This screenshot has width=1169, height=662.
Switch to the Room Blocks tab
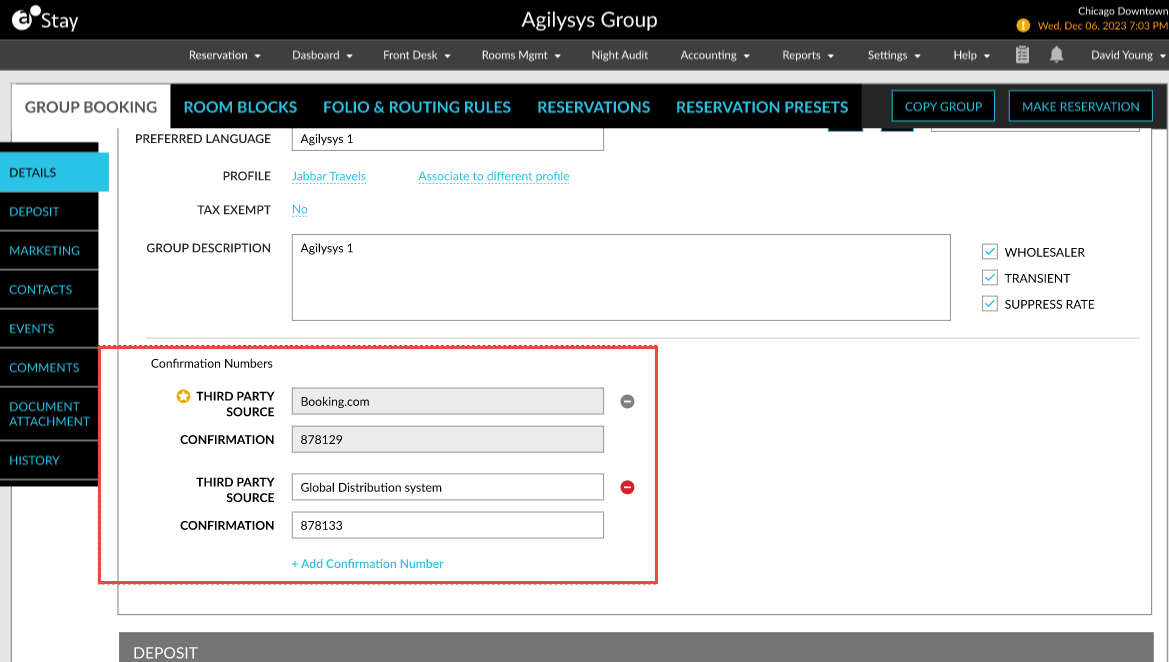pos(240,107)
